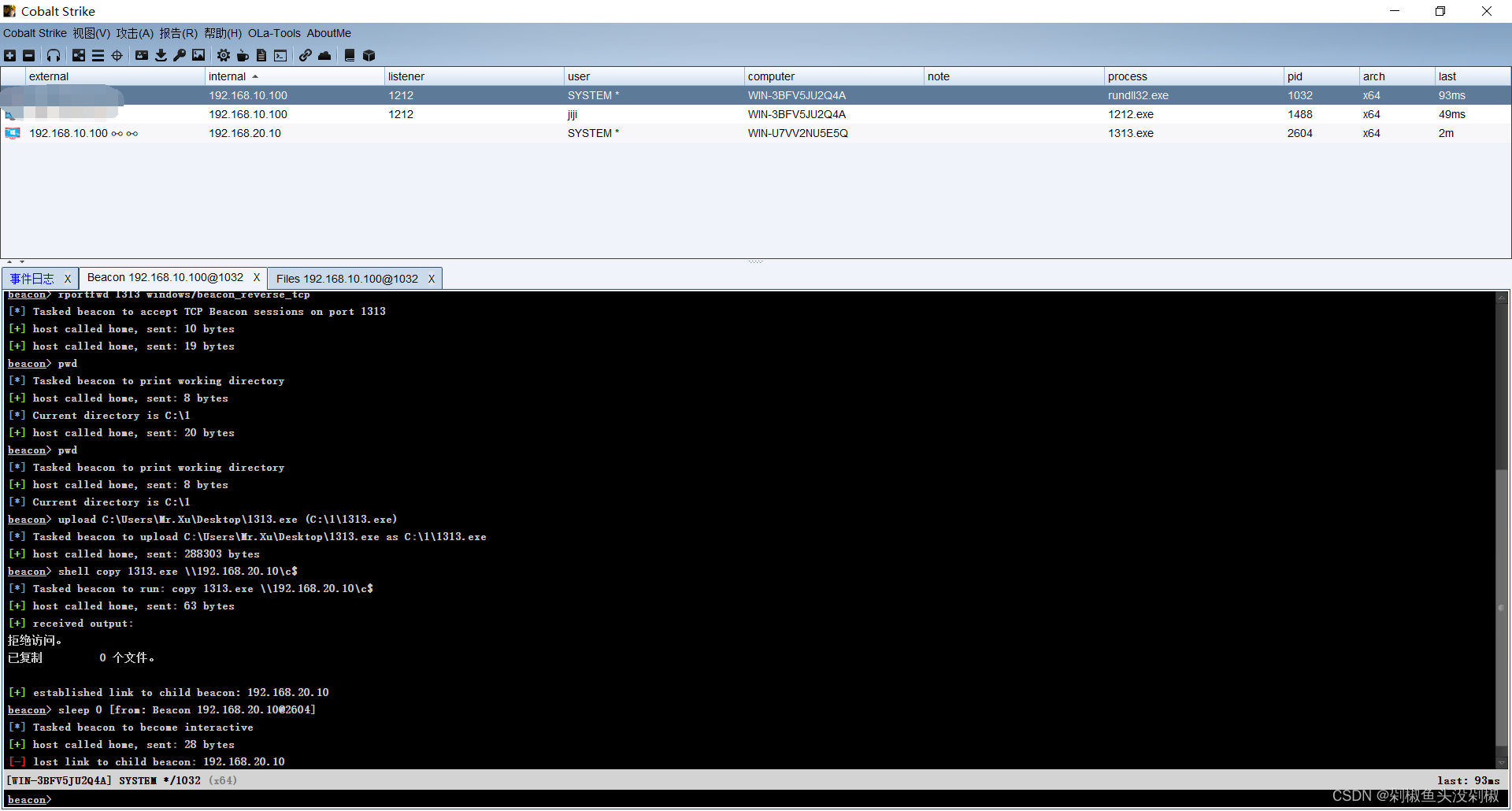Open the screenshots picture icon

[x=198, y=55]
